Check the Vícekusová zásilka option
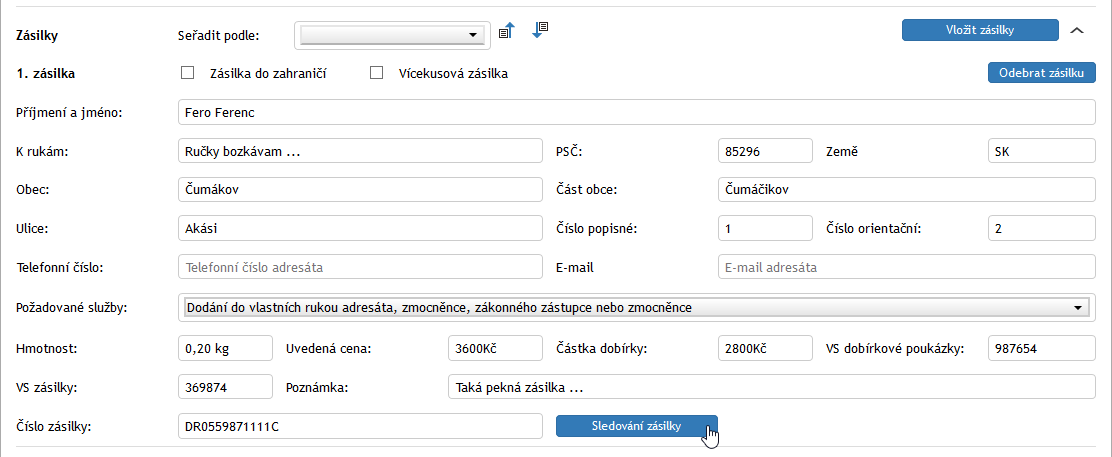1112x457 pixels. [x=377, y=73]
